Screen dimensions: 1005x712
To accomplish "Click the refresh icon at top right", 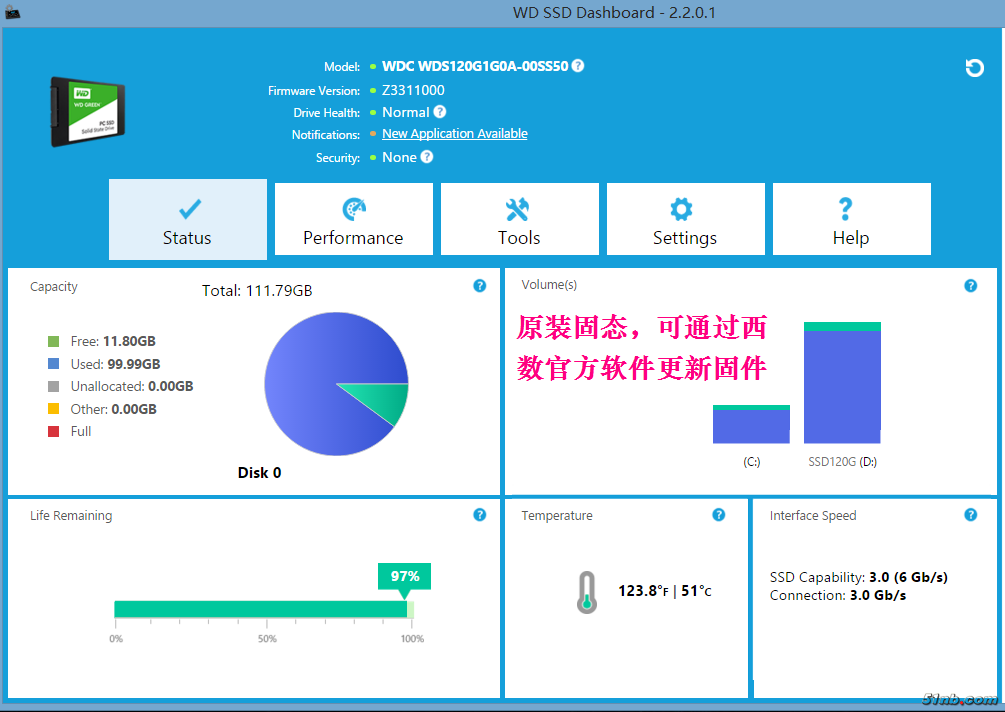I will click(974, 68).
